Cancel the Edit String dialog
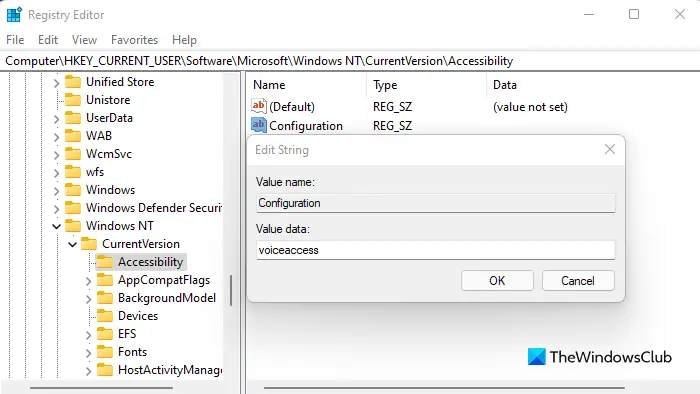Image resolution: width=700 pixels, height=394 pixels. tap(578, 281)
